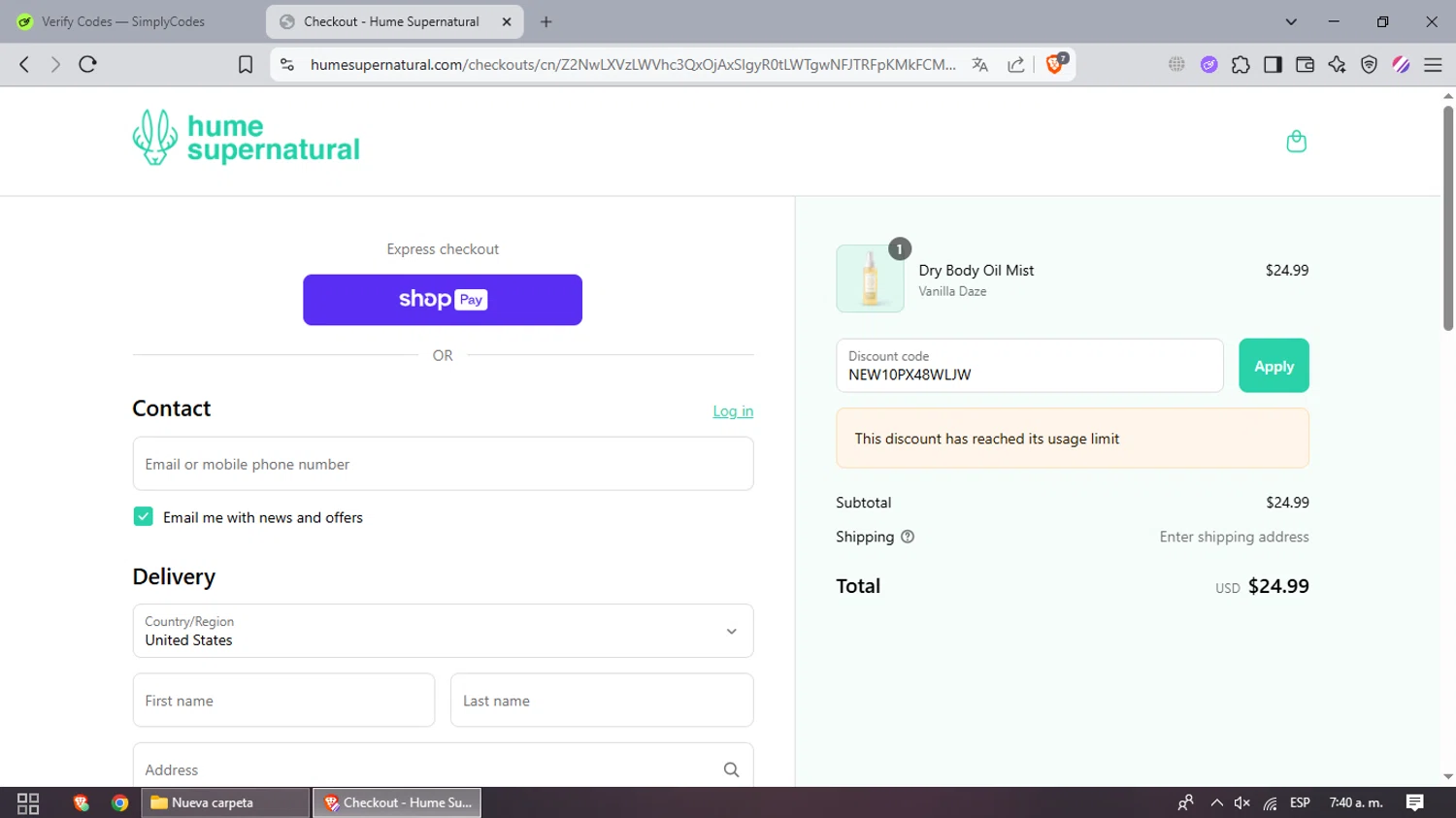This screenshot has height=818, width=1456.
Task: Open the shopping bag cart icon
Action: click(x=1296, y=142)
